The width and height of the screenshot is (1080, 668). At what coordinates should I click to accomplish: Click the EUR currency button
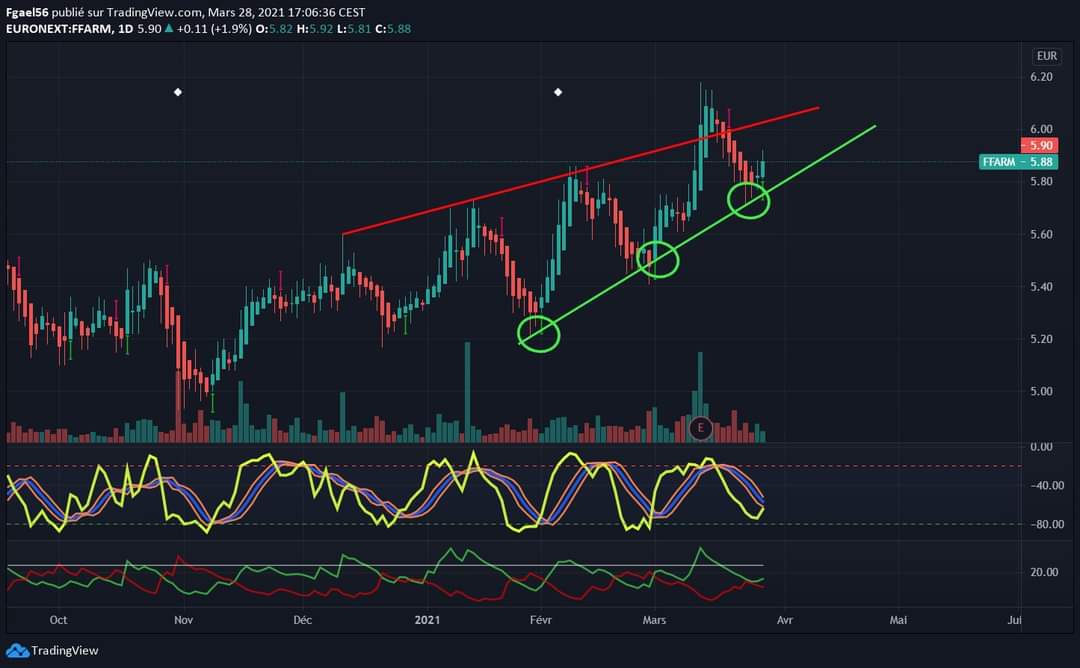coord(1046,56)
